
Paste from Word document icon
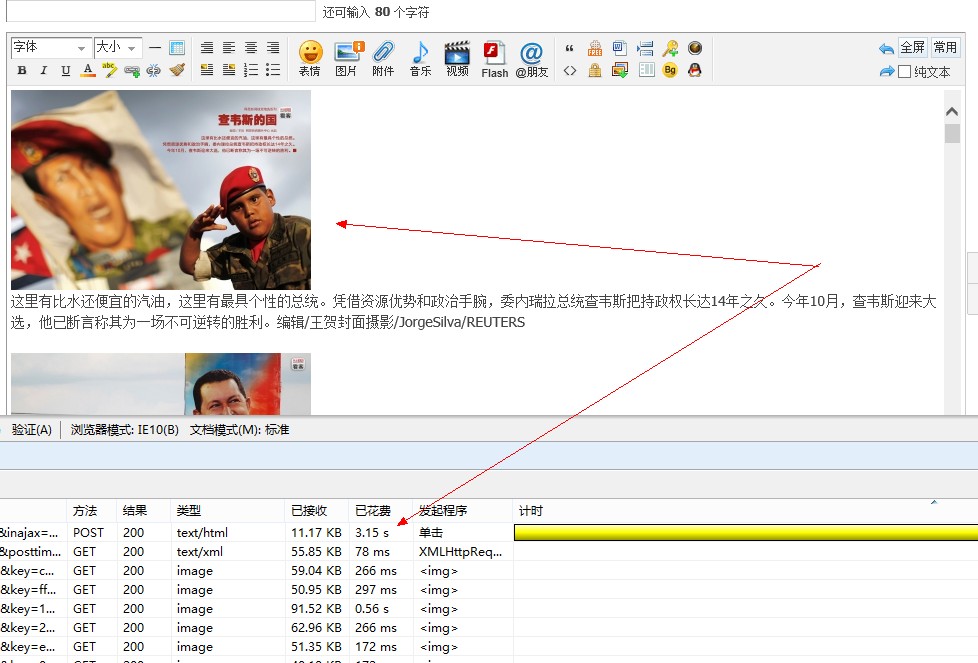tap(620, 48)
